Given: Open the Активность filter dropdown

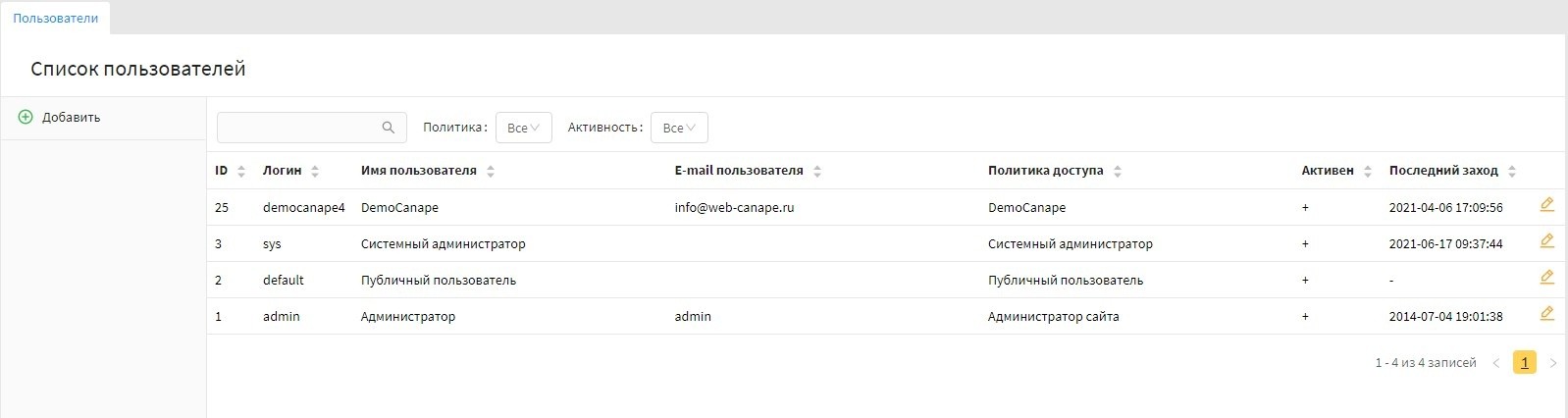Looking at the screenshot, I should (679, 128).
